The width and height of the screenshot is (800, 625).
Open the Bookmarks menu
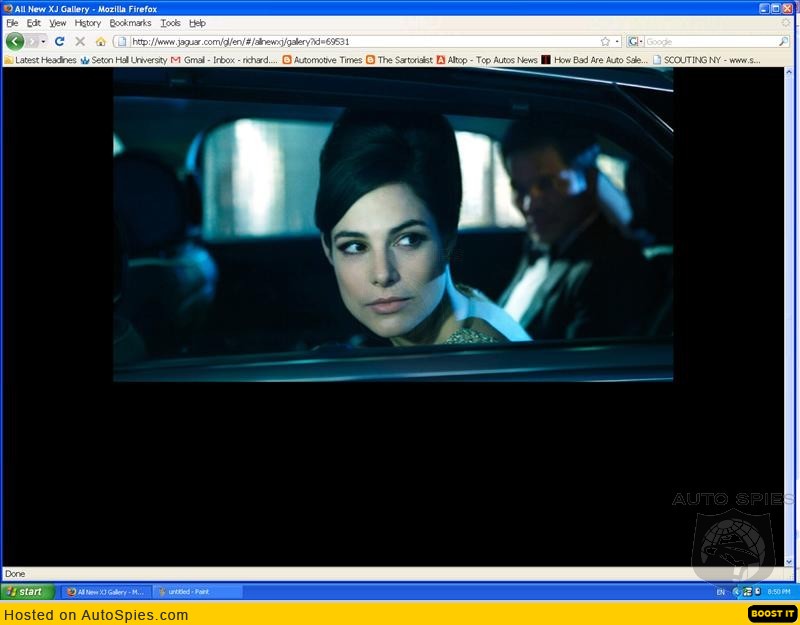tap(130, 23)
